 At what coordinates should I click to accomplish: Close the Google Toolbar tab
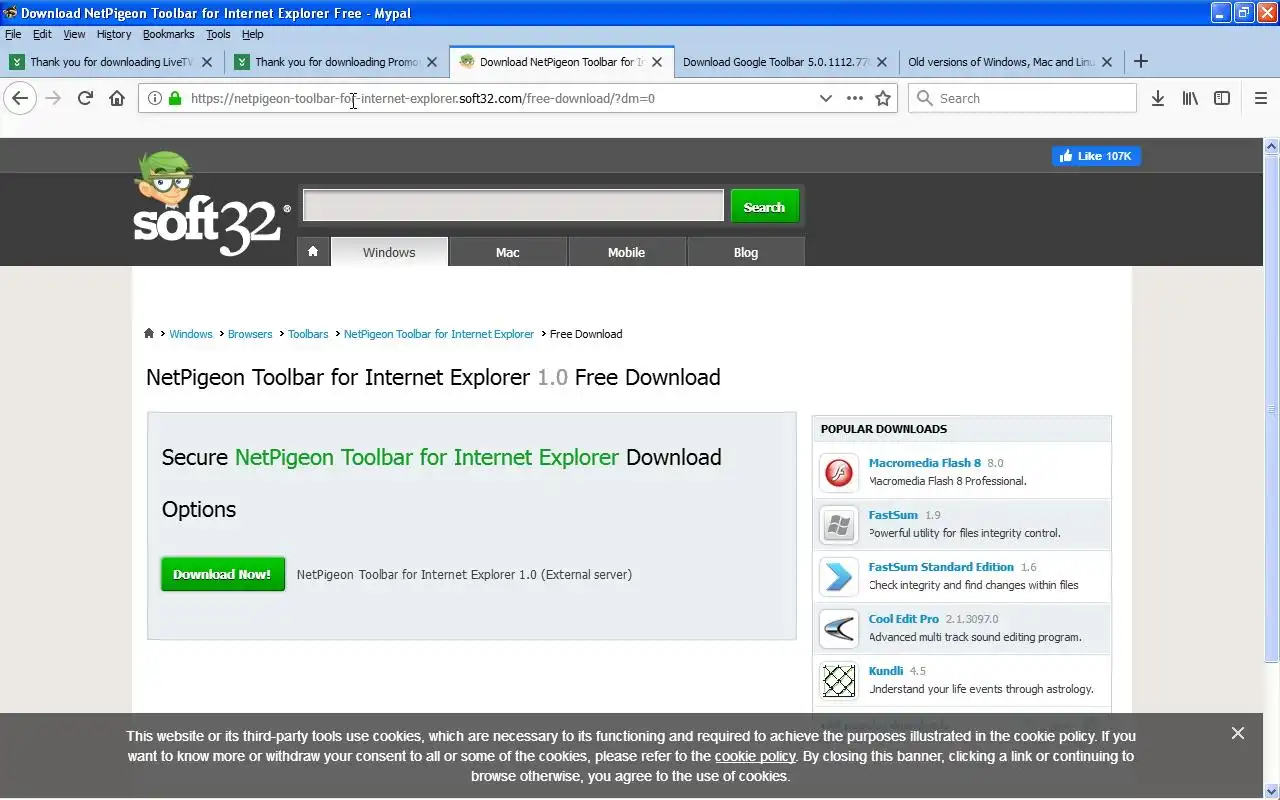(882, 61)
